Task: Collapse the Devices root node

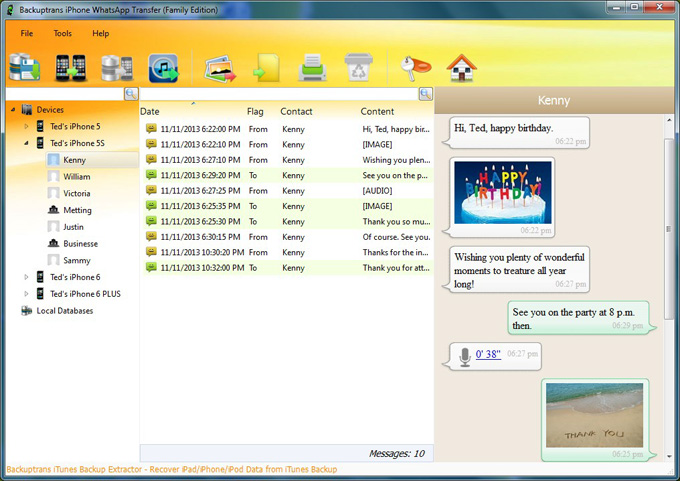Action: click(x=13, y=109)
